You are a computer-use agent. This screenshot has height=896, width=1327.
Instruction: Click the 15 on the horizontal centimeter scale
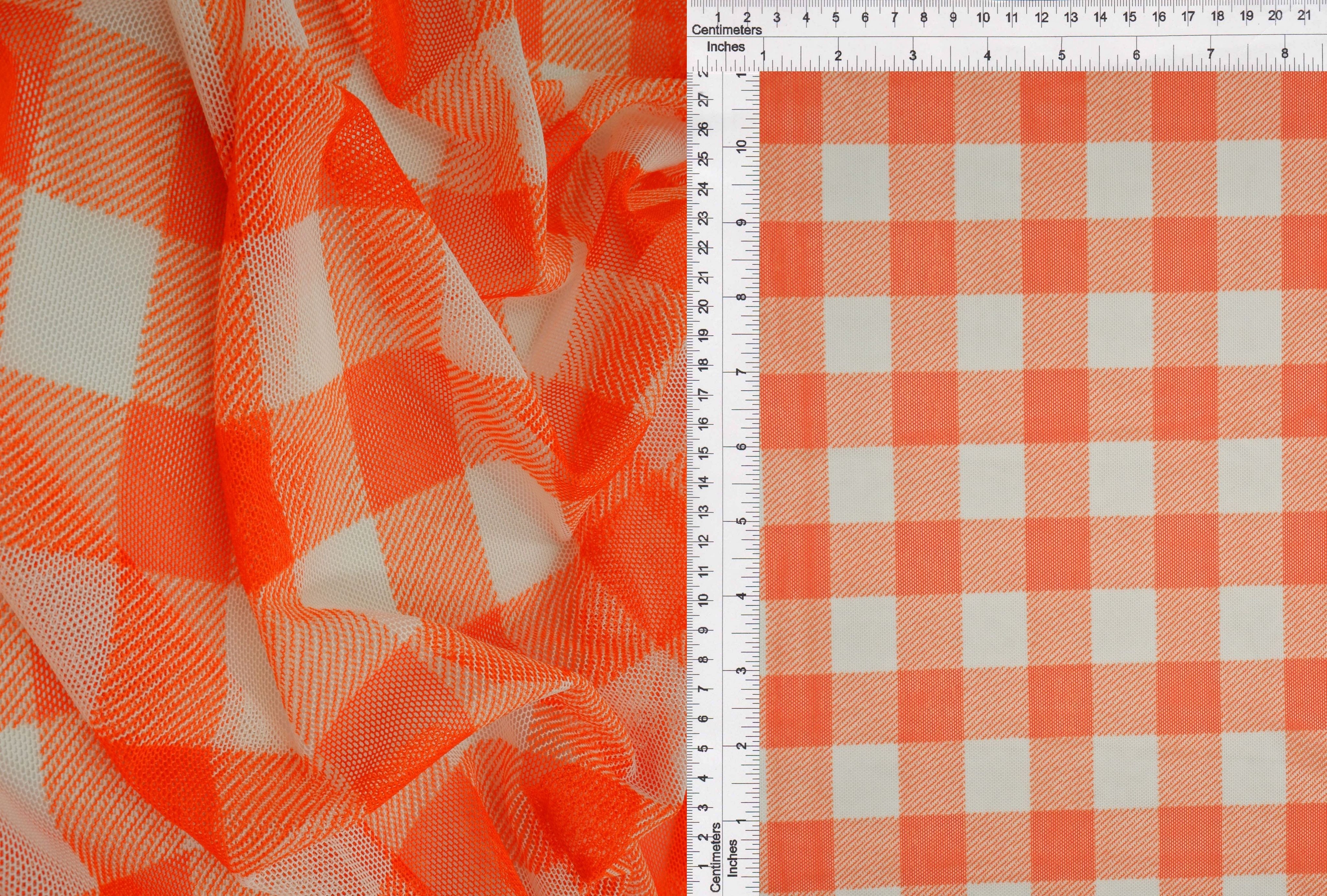[x=1131, y=17]
